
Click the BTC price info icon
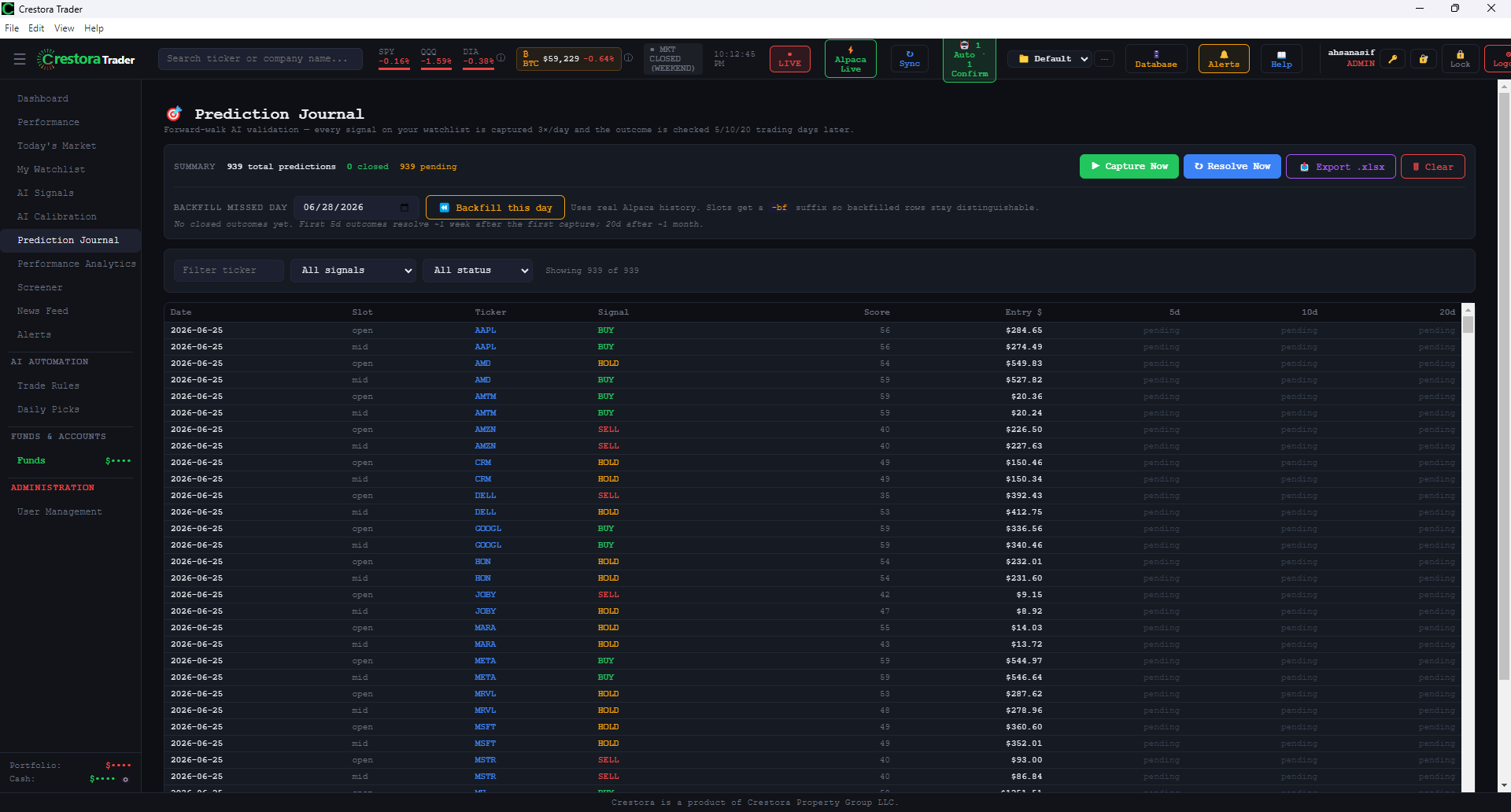(628, 57)
